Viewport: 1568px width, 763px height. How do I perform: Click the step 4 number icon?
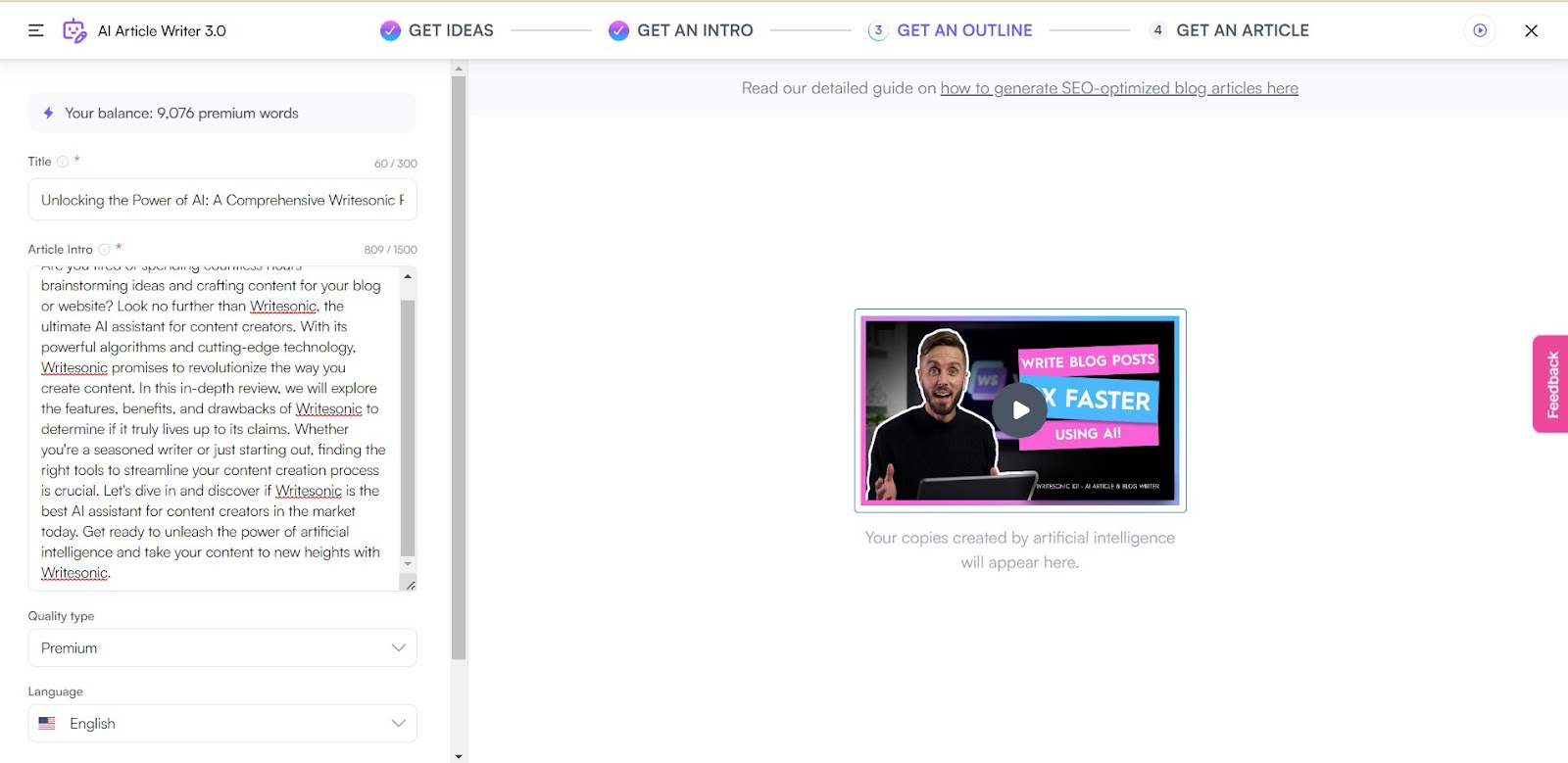[1157, 30]
